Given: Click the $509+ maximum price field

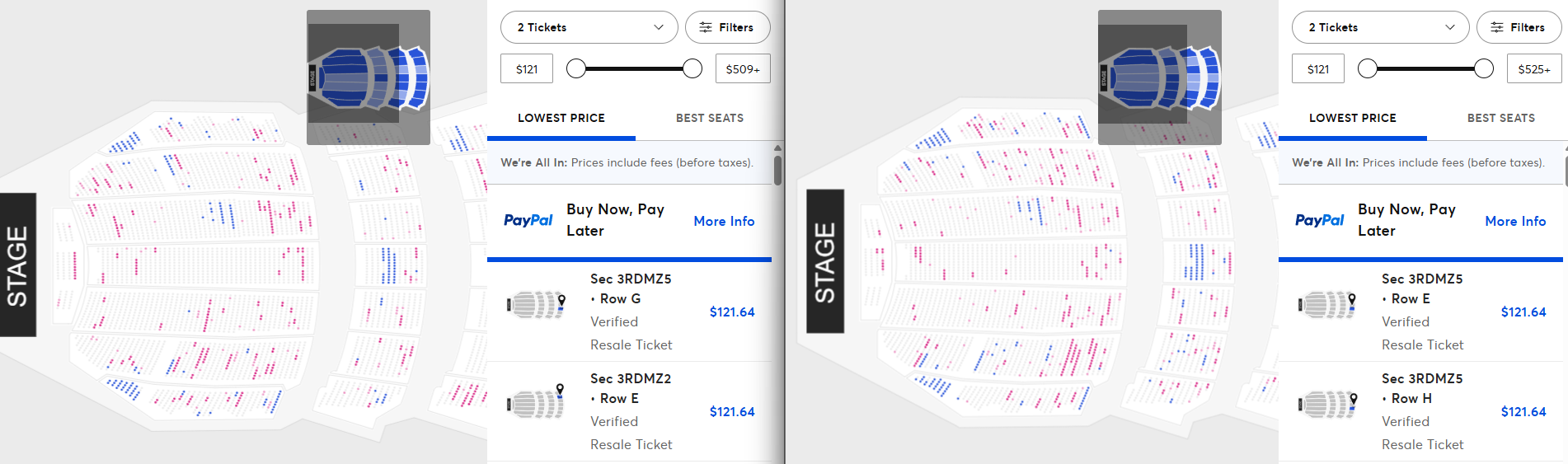Looking at the screenshot, I should click(x=743, y=69).
